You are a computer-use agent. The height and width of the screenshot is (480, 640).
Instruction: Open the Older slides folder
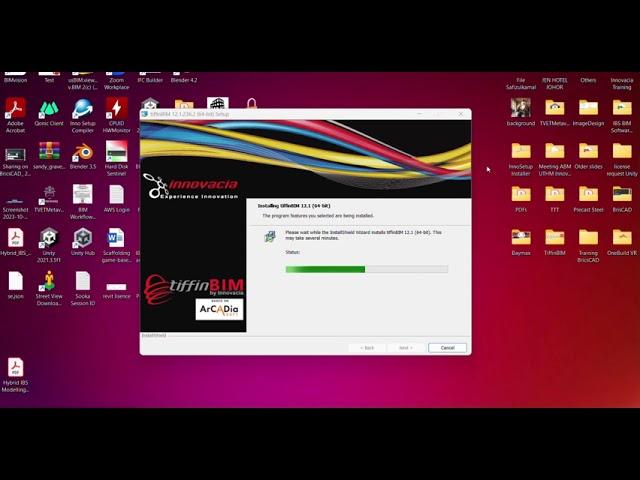[x=588, y=156]
